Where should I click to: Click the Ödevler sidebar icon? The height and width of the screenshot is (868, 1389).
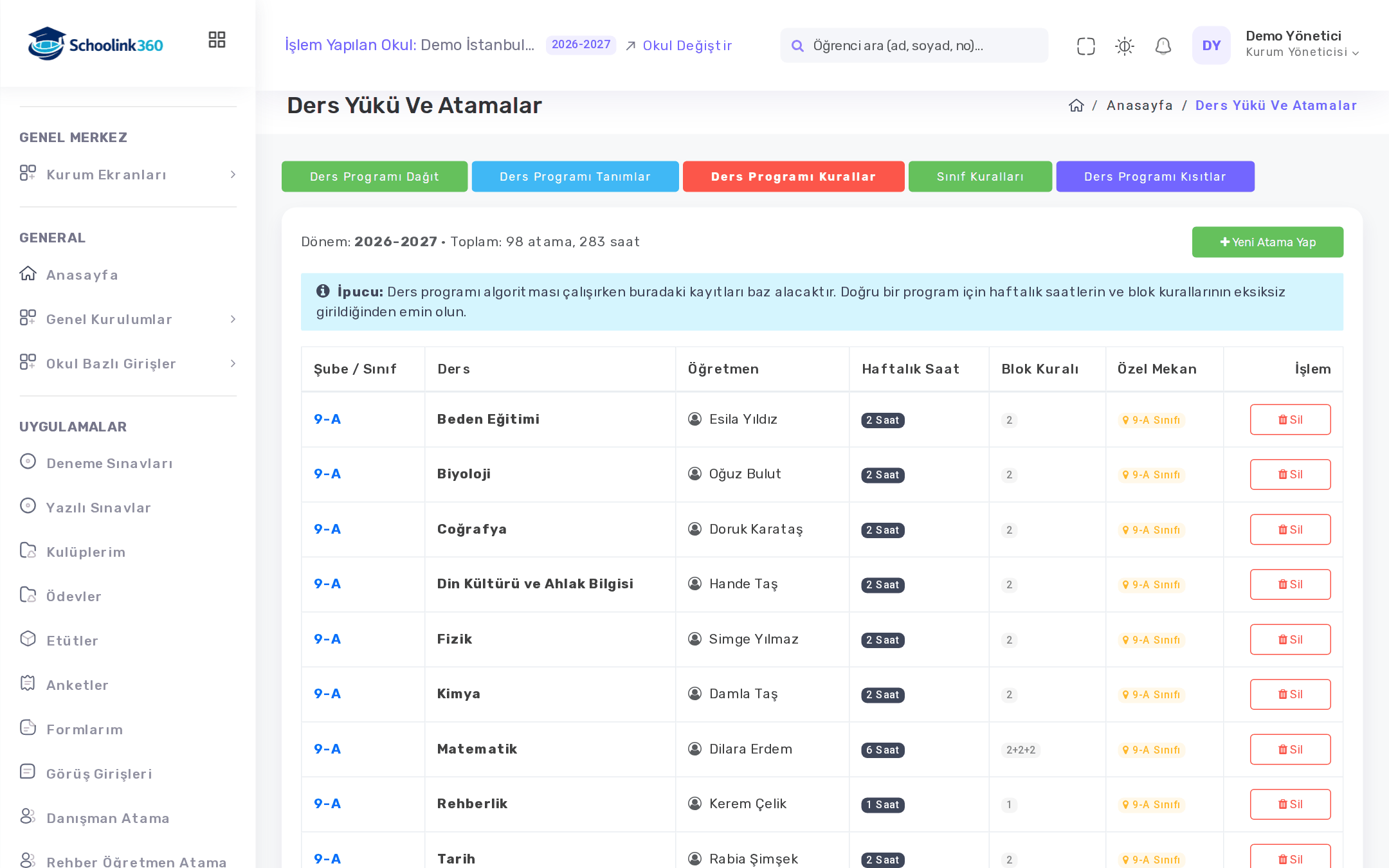tap(28, 595)
